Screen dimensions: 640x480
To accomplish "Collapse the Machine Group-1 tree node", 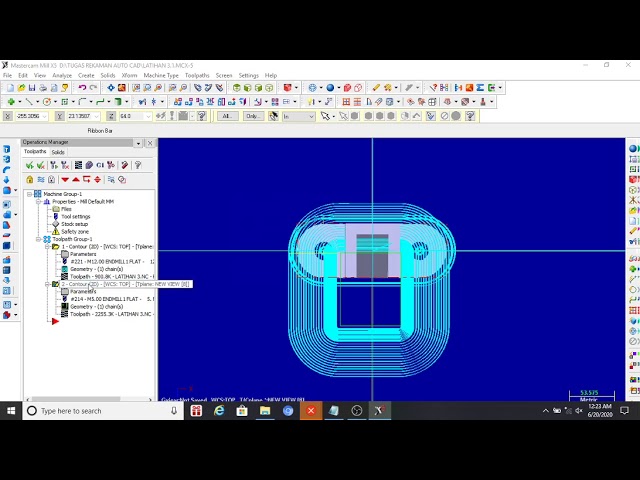I will pyautogui.click(x=29, y=194).
